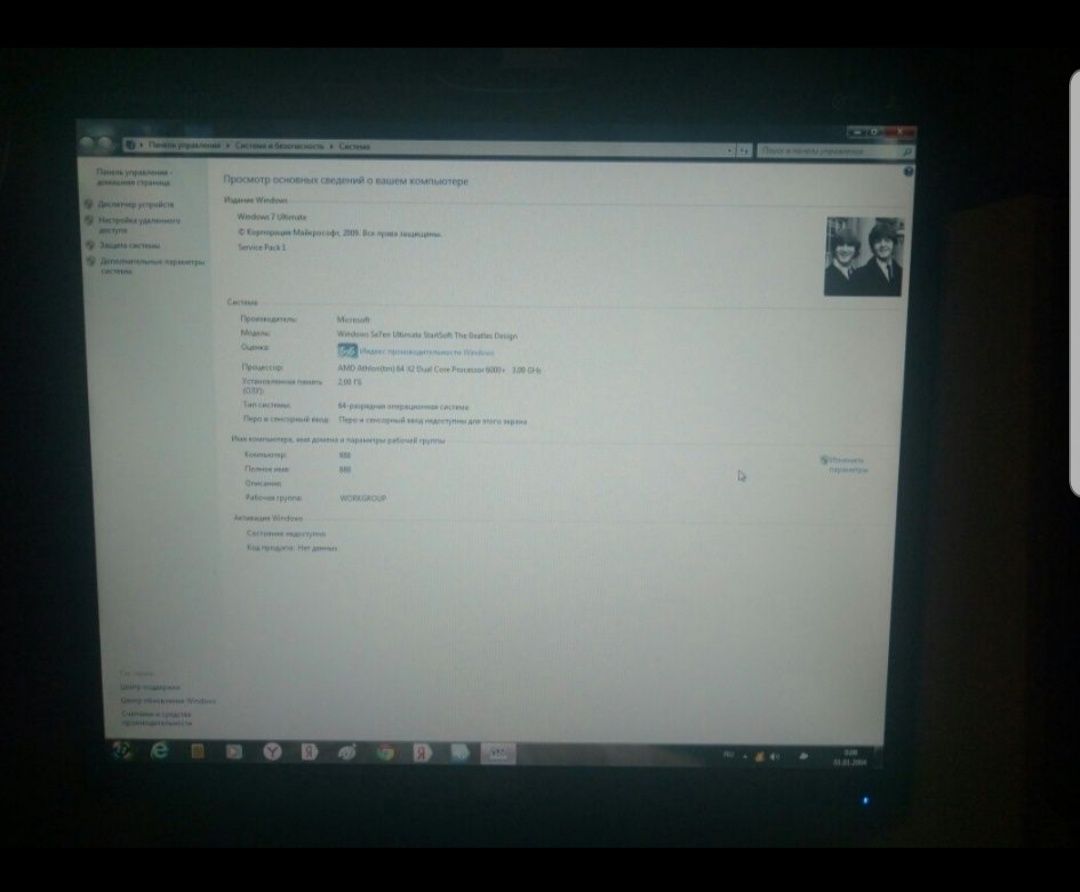1080x892 pixels.
Task: Open Настройка удаленного доступа
Action: click(139, 225)
